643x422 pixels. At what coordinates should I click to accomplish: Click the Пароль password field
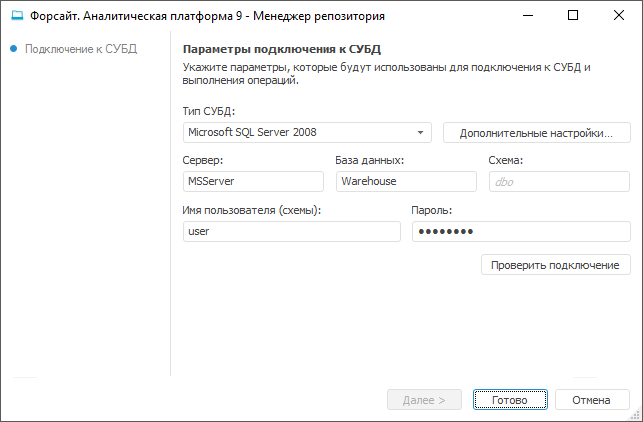coord(520,231)
